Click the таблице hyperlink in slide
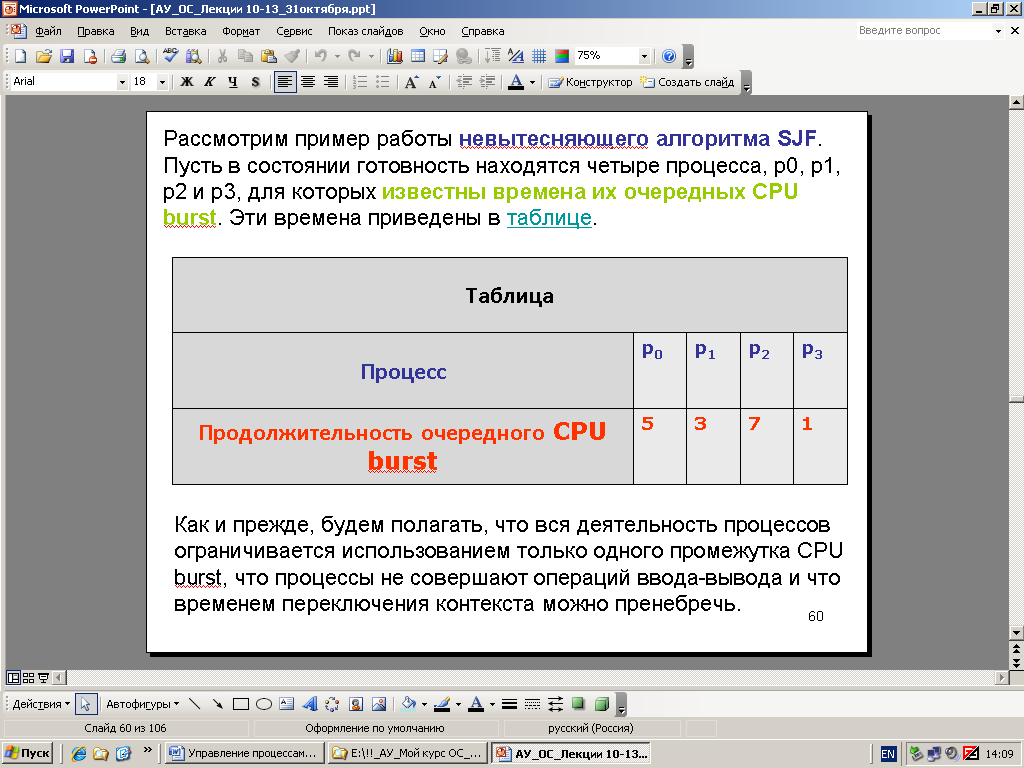 coord(549,217)
